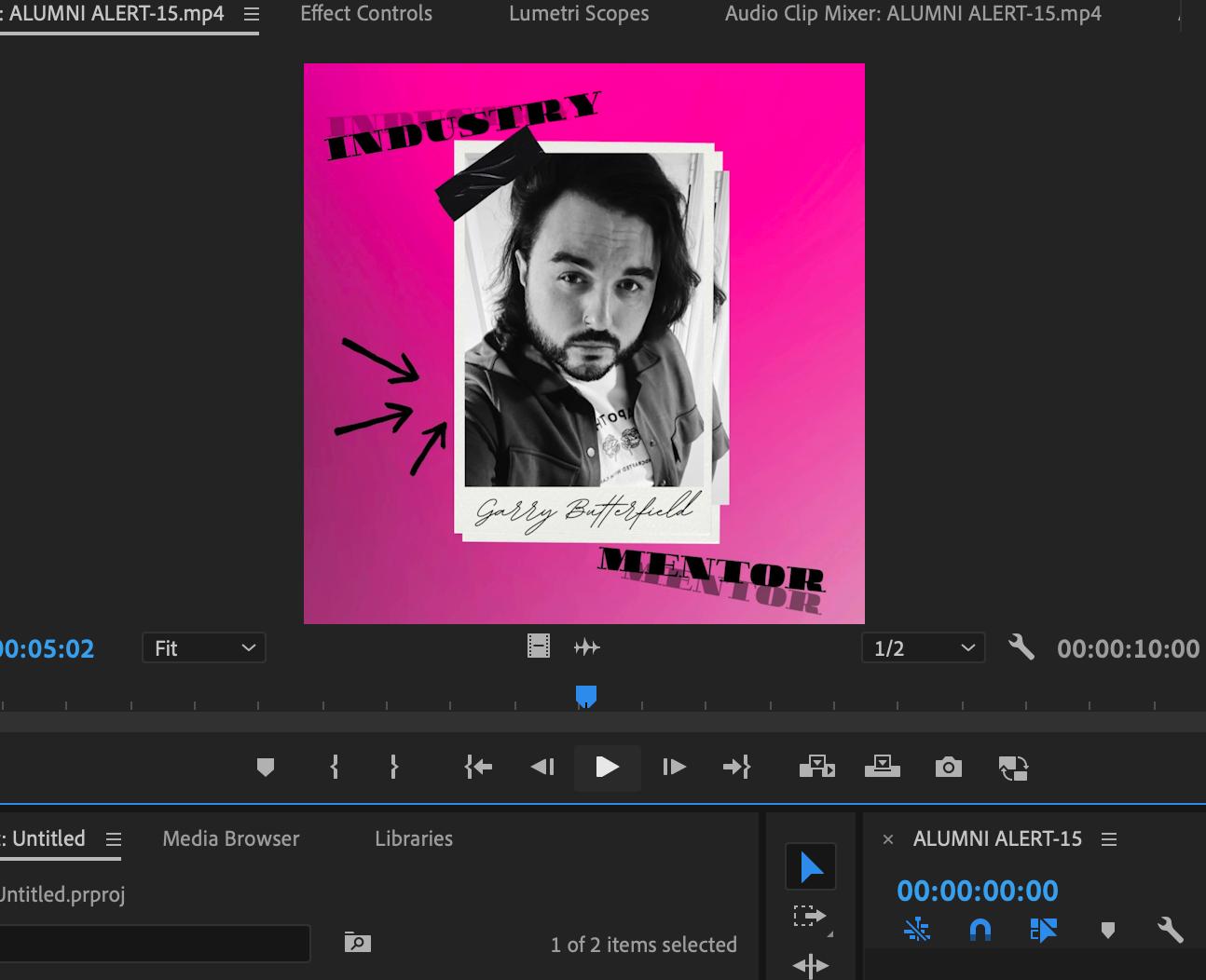Mark Out point in Source monitor
Viewport: 1206px width, 980px height.
[394, 768]
